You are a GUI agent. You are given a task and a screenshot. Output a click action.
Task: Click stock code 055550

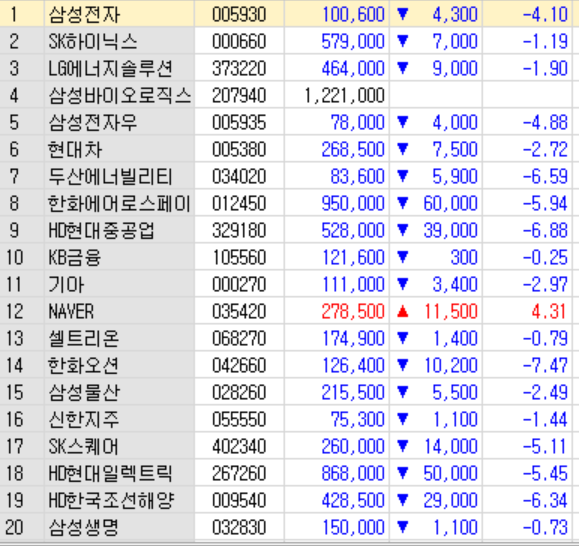[x=239, y=419]
